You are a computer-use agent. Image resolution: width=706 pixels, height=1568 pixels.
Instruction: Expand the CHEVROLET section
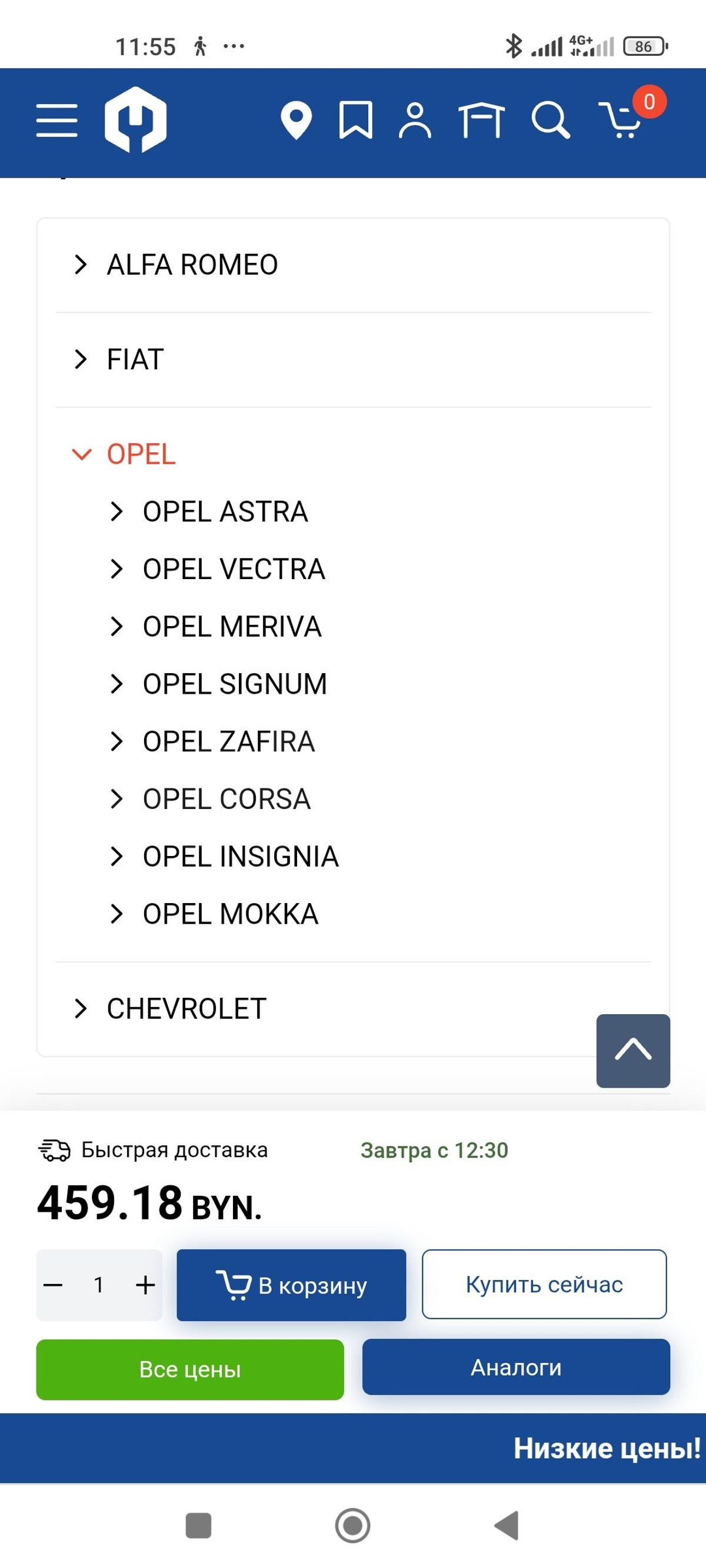(354, 1009)
